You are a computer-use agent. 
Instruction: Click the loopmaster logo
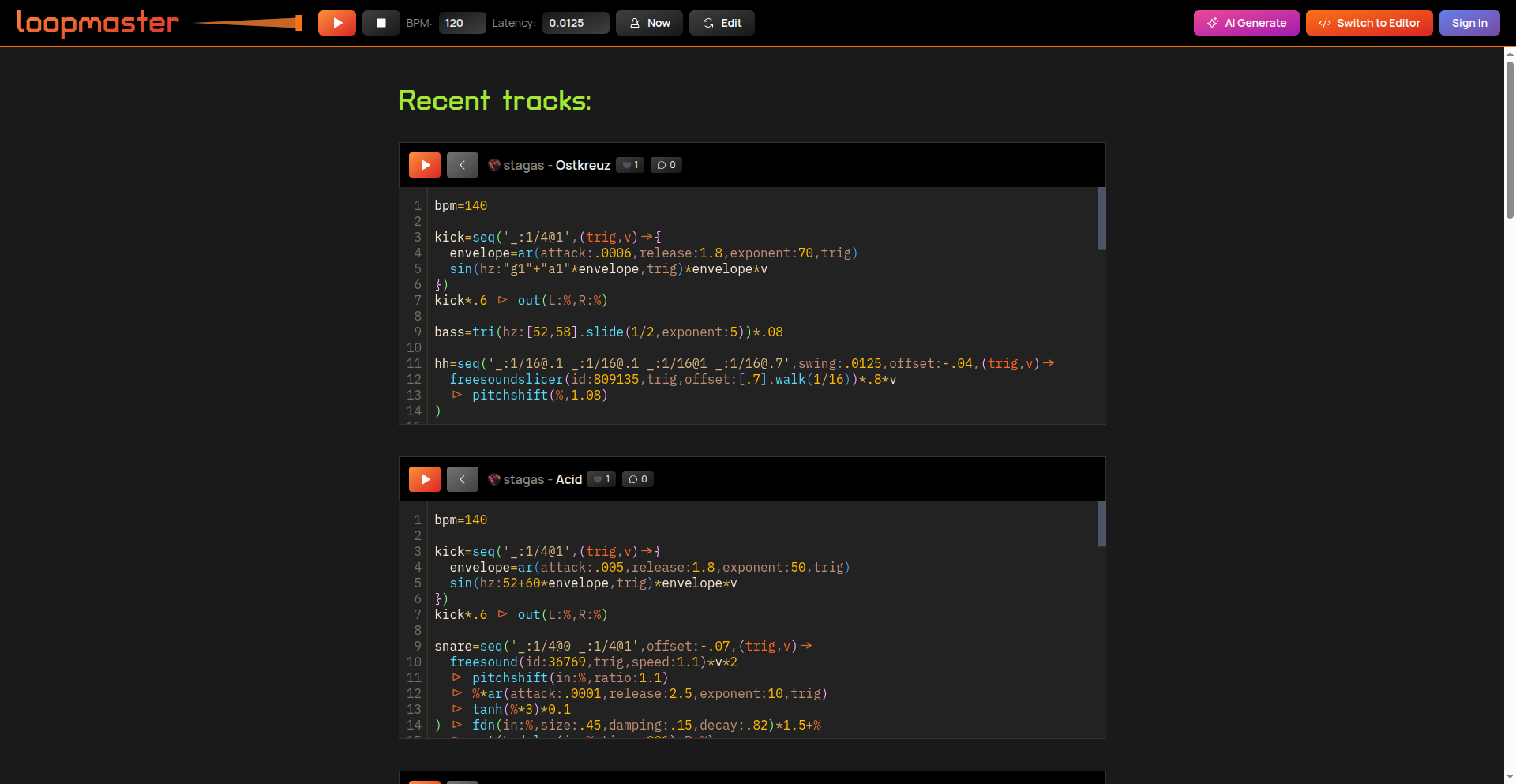coord(97,23)
